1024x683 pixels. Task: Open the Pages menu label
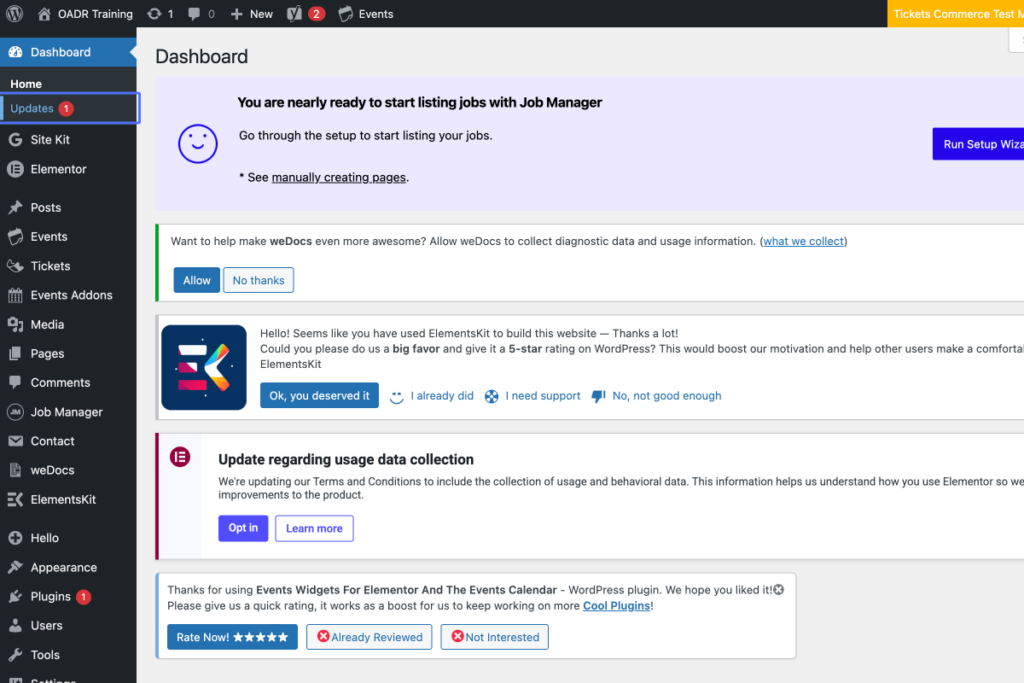pos(48,353)
